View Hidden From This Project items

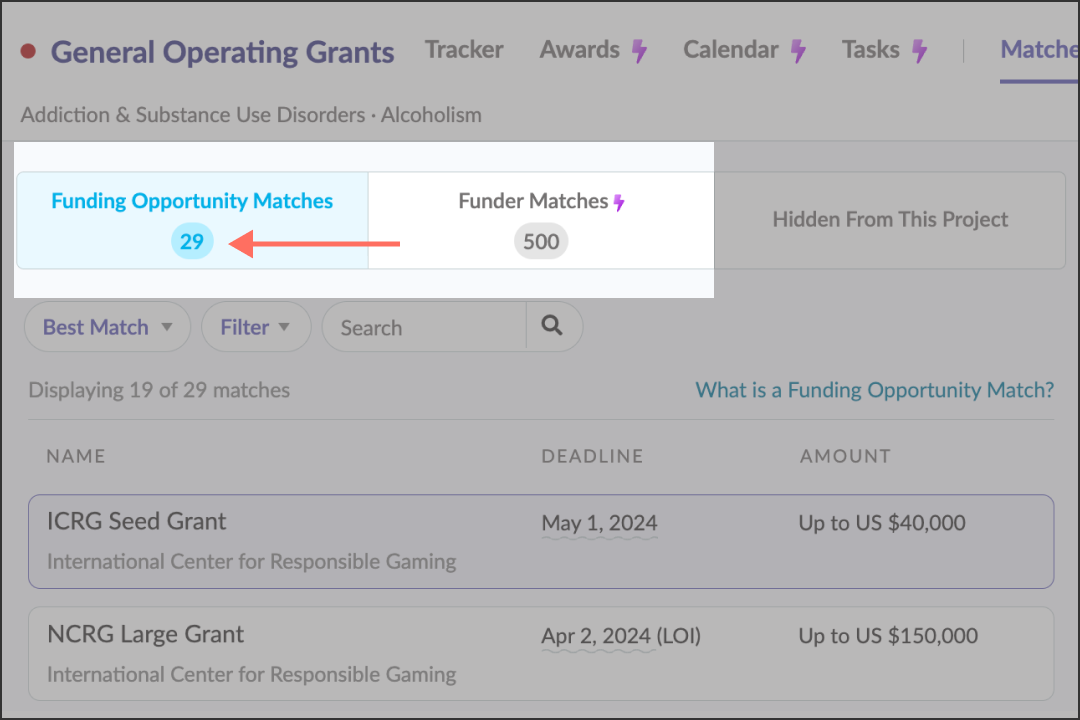tap(889, 219)
